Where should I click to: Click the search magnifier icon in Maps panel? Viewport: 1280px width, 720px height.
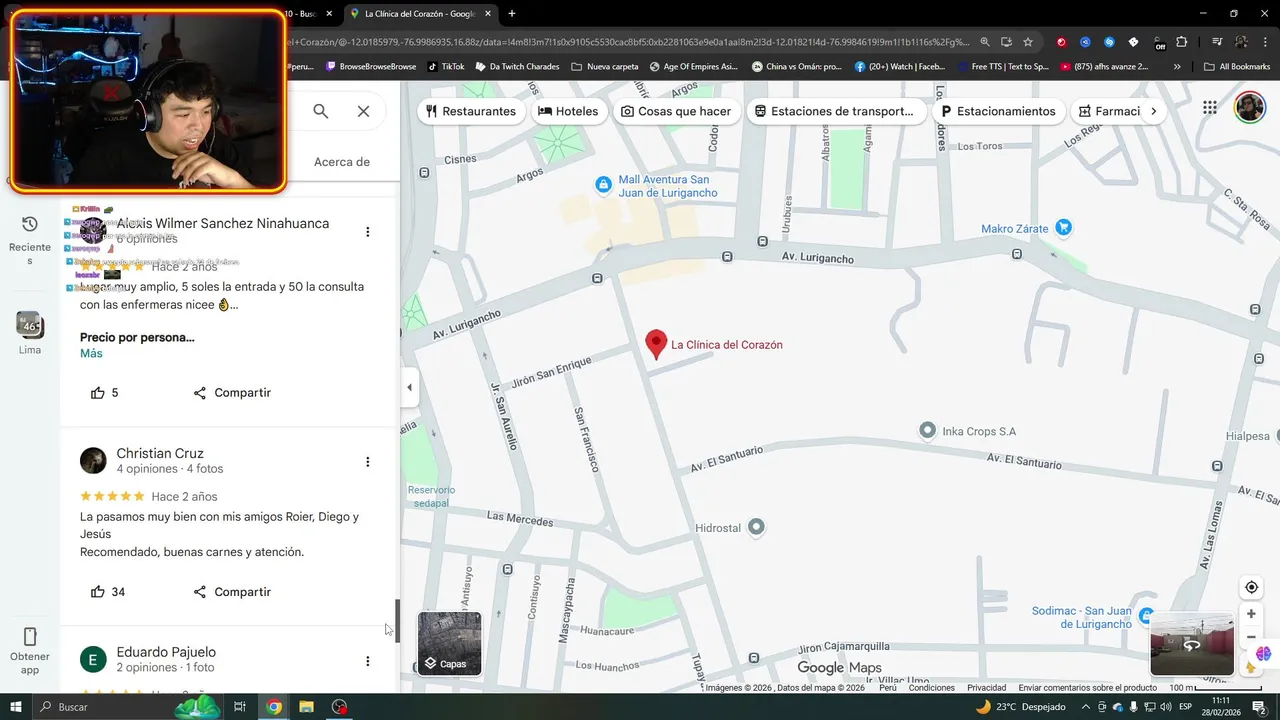(x=321, y=111)
